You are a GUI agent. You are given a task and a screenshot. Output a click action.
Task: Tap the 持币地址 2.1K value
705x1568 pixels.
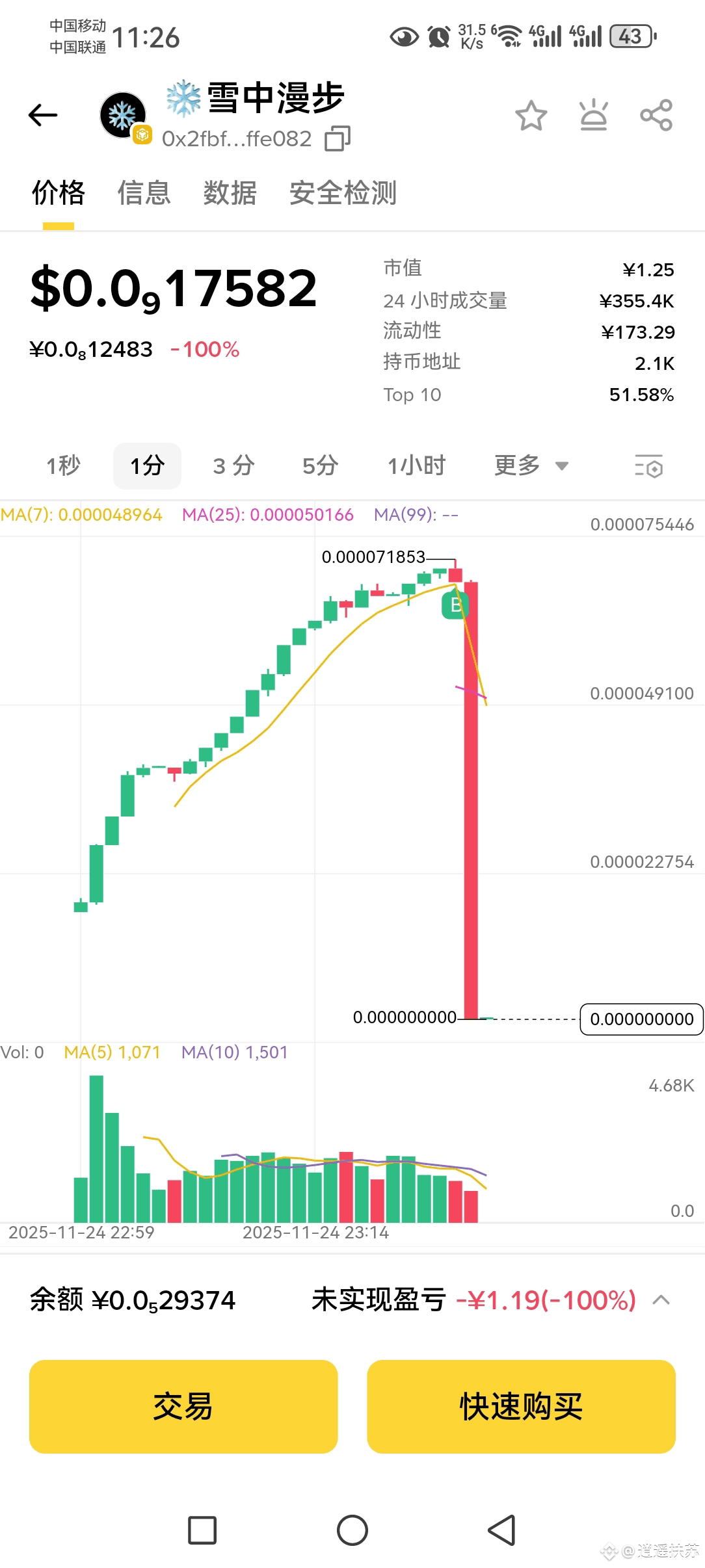pyautogui.click(x=654, y=363)
